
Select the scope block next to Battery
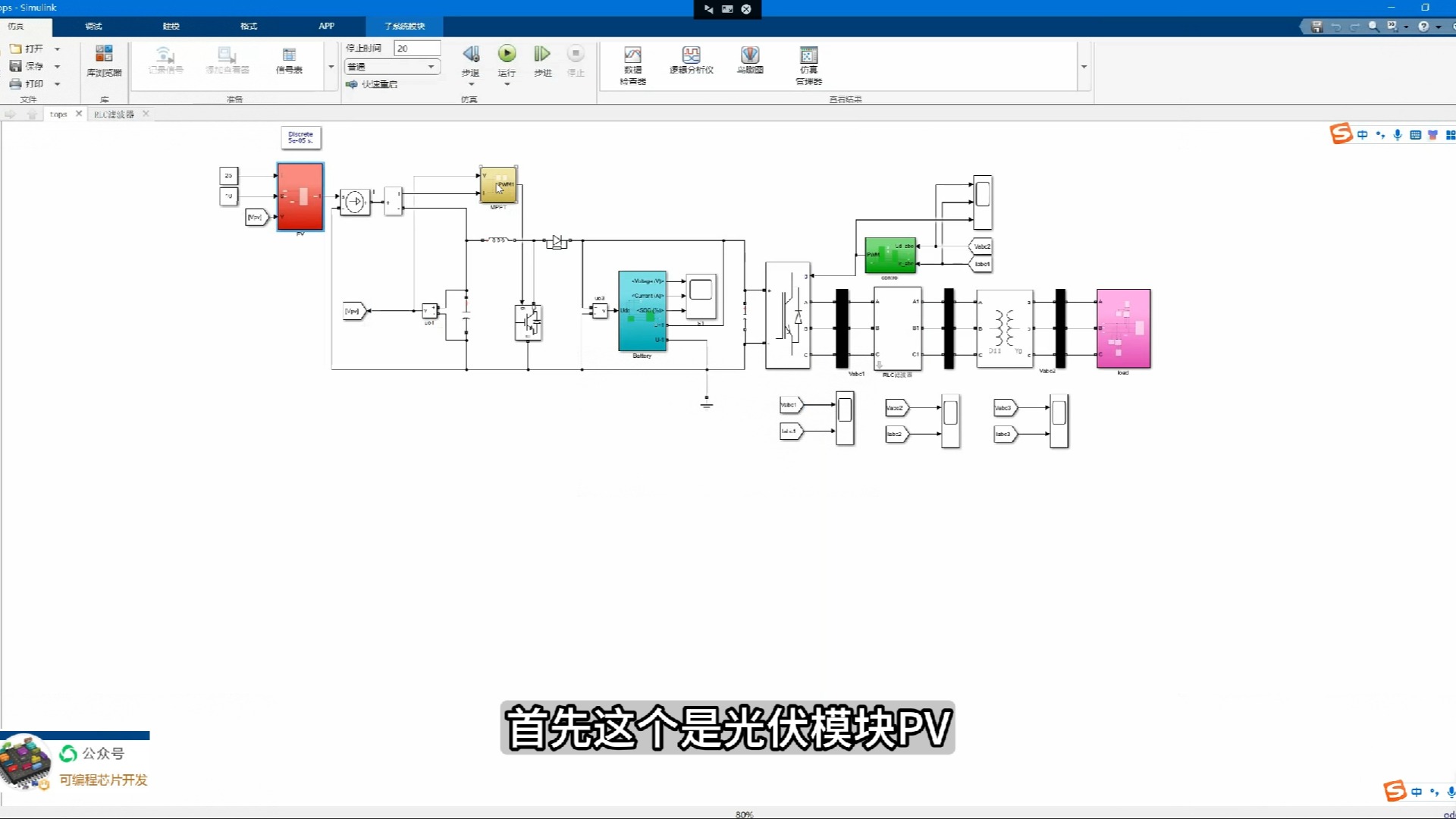pyautogui.click(x=701, y=296)
